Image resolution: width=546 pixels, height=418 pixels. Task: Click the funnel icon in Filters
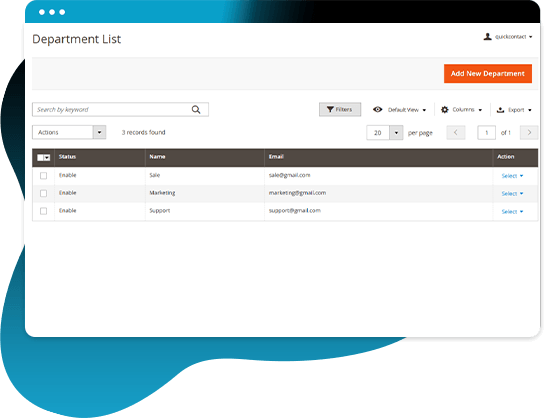330,110
